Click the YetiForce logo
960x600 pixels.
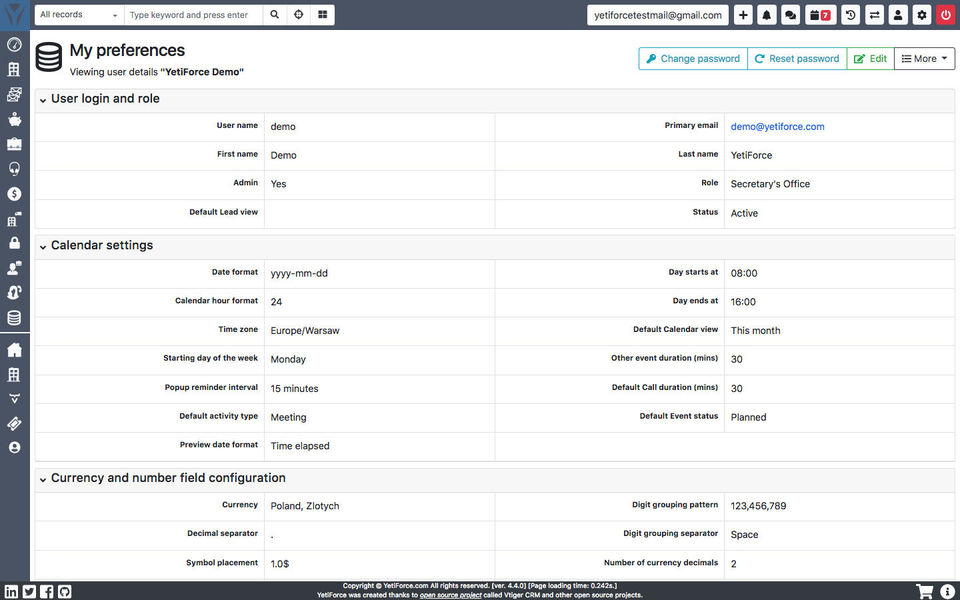pos(15,14)
